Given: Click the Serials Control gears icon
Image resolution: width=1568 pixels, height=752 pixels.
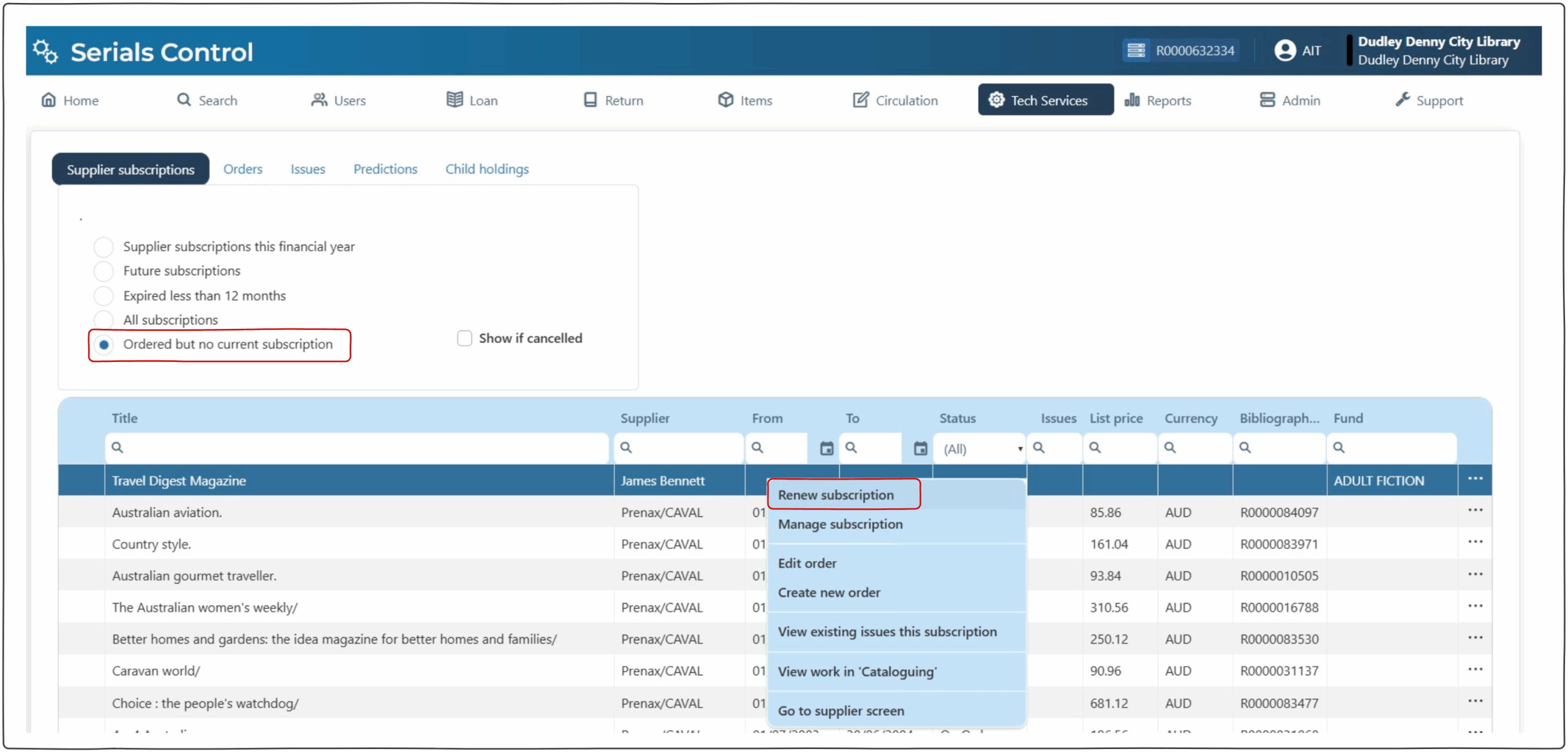Looking at the screenshot, I should point(45,51).
